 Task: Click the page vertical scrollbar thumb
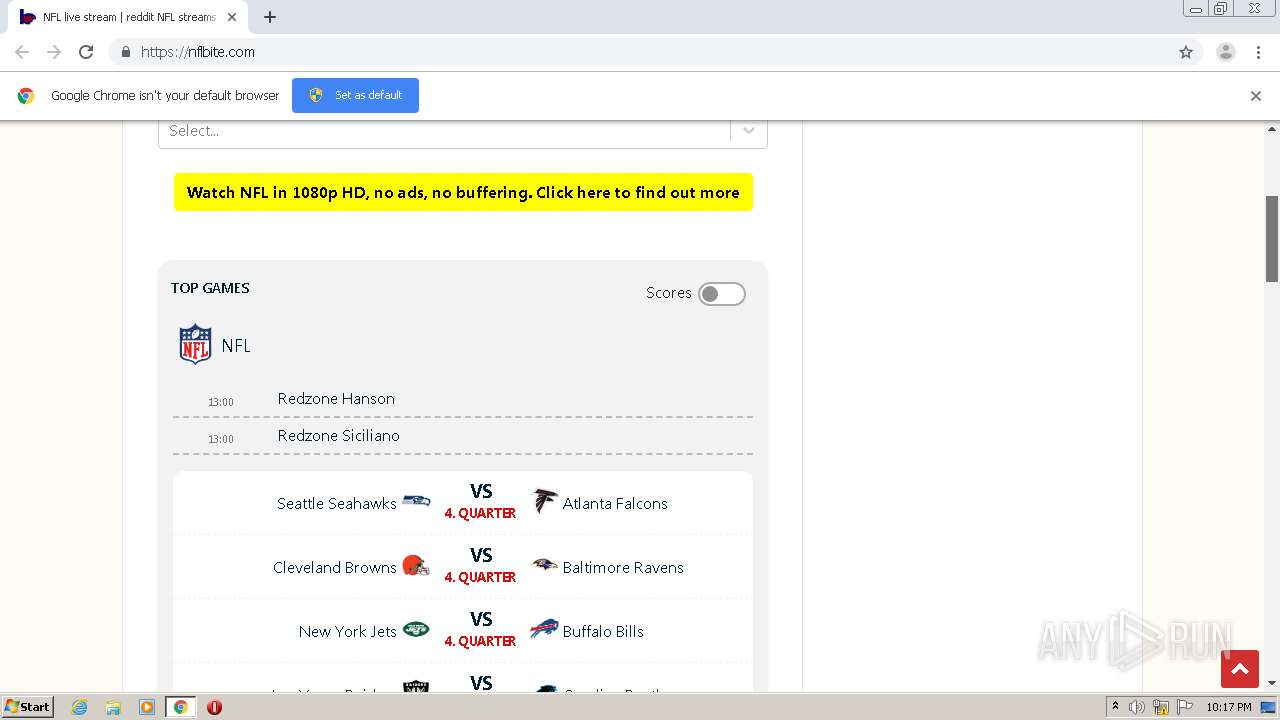pos(1272,238)
